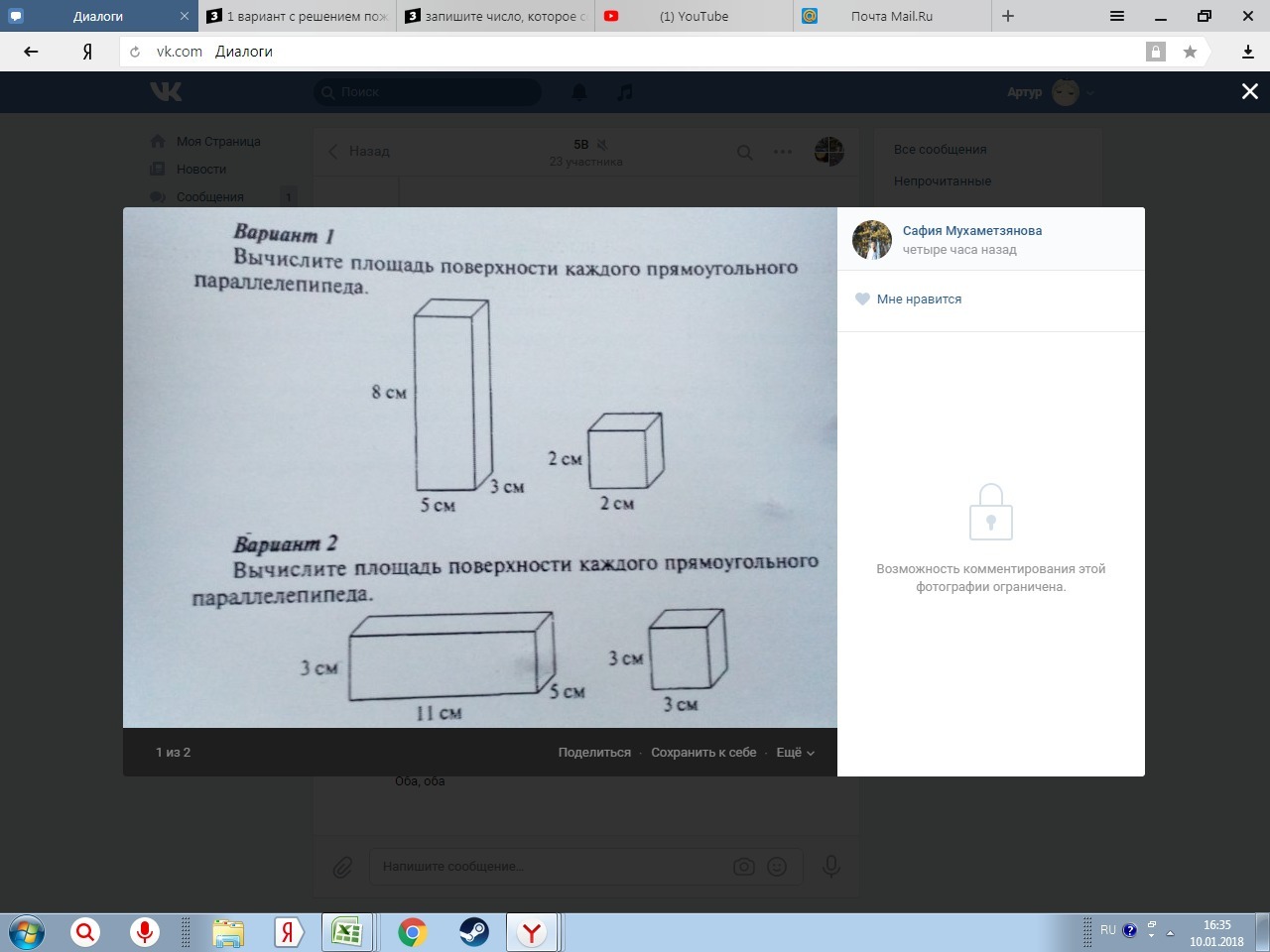Open the downloads arrow icon
This screenshot has width=1270, height=952.
pyautogui.click(x=1248, y=52)
